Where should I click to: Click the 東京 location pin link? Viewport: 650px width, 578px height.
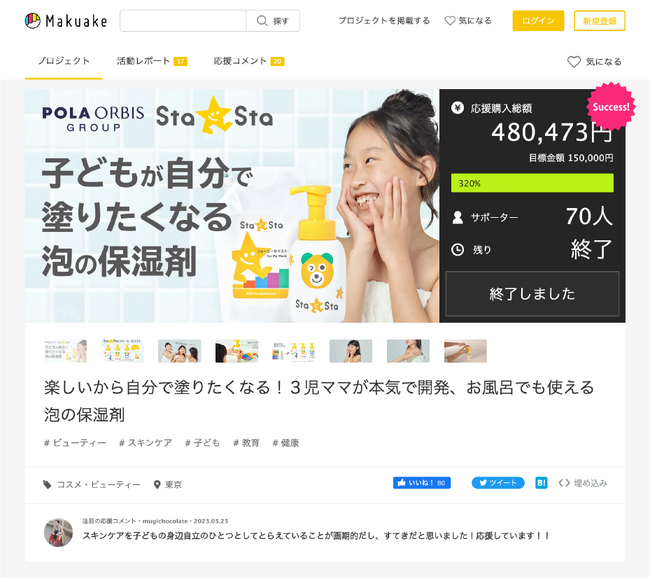pos(168,484)
